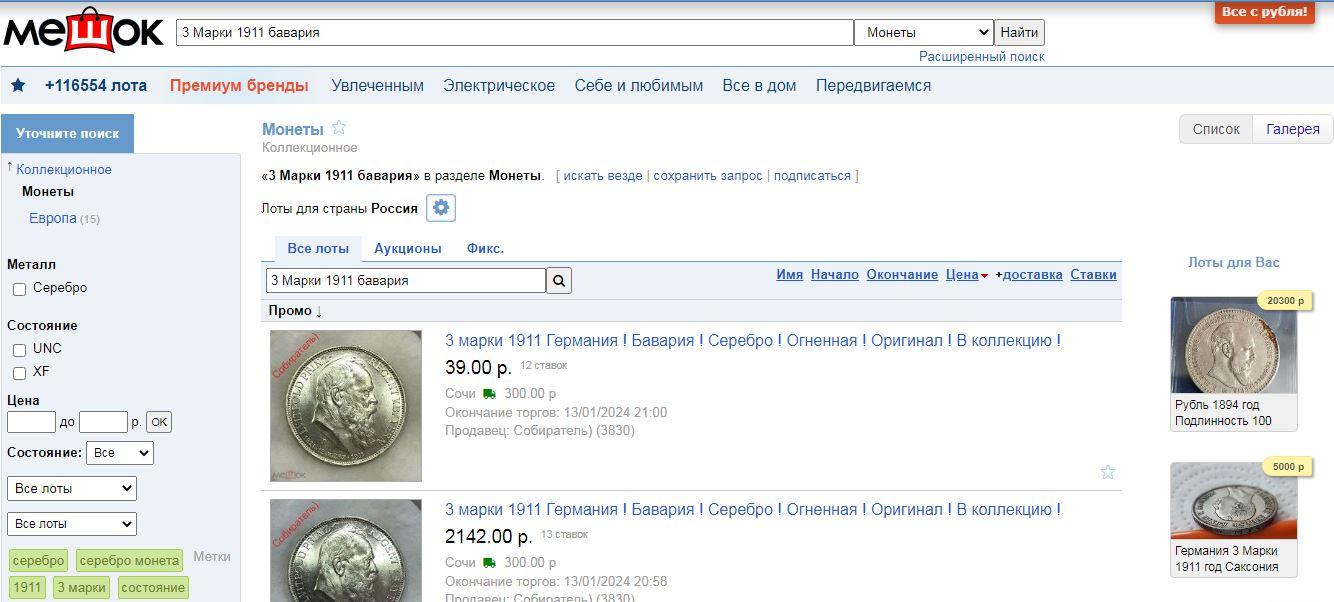
Task: Select Список view
Action: [1216, 129]
